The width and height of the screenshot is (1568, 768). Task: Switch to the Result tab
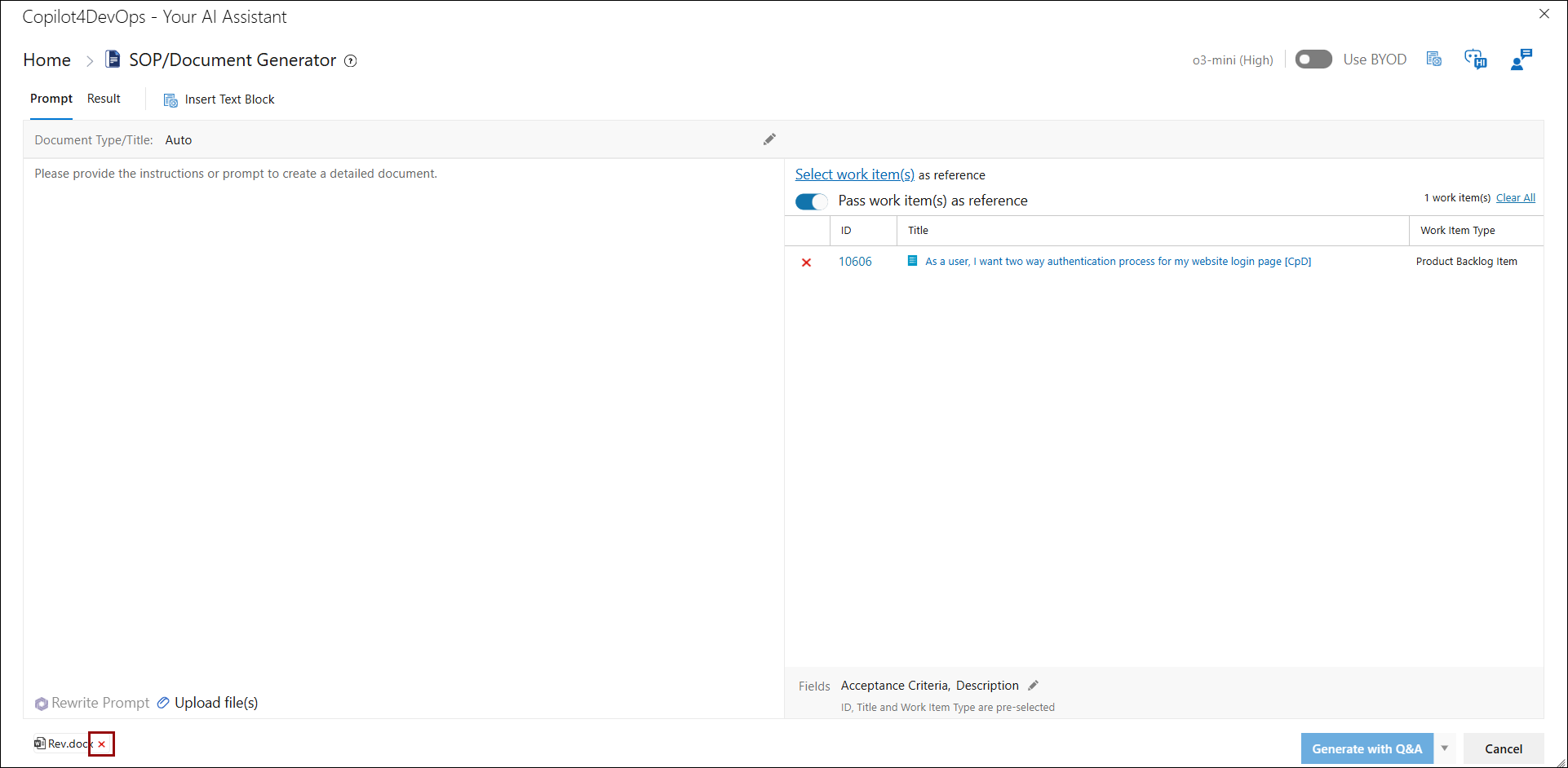tap(104, 99)
